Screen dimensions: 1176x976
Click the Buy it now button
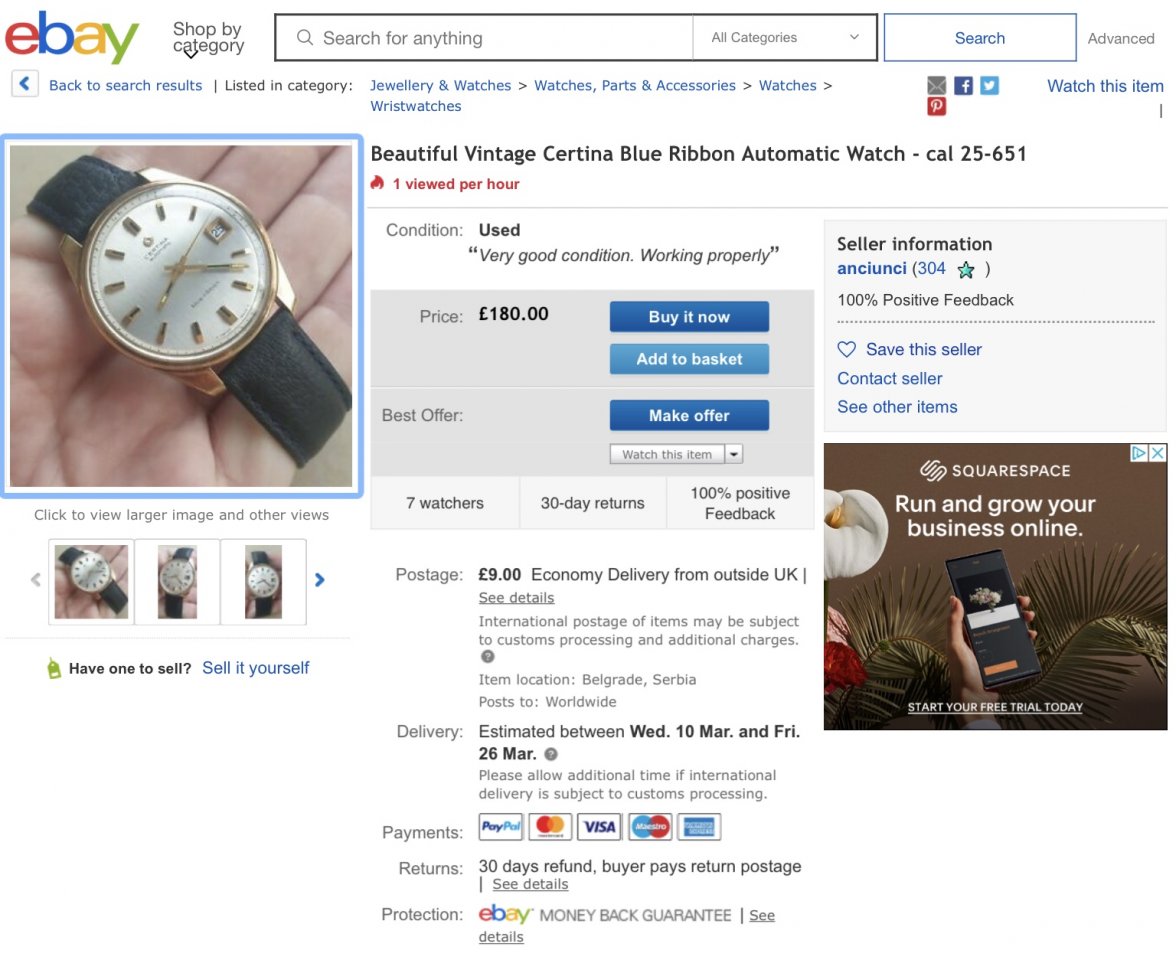[x=689, y=317]
